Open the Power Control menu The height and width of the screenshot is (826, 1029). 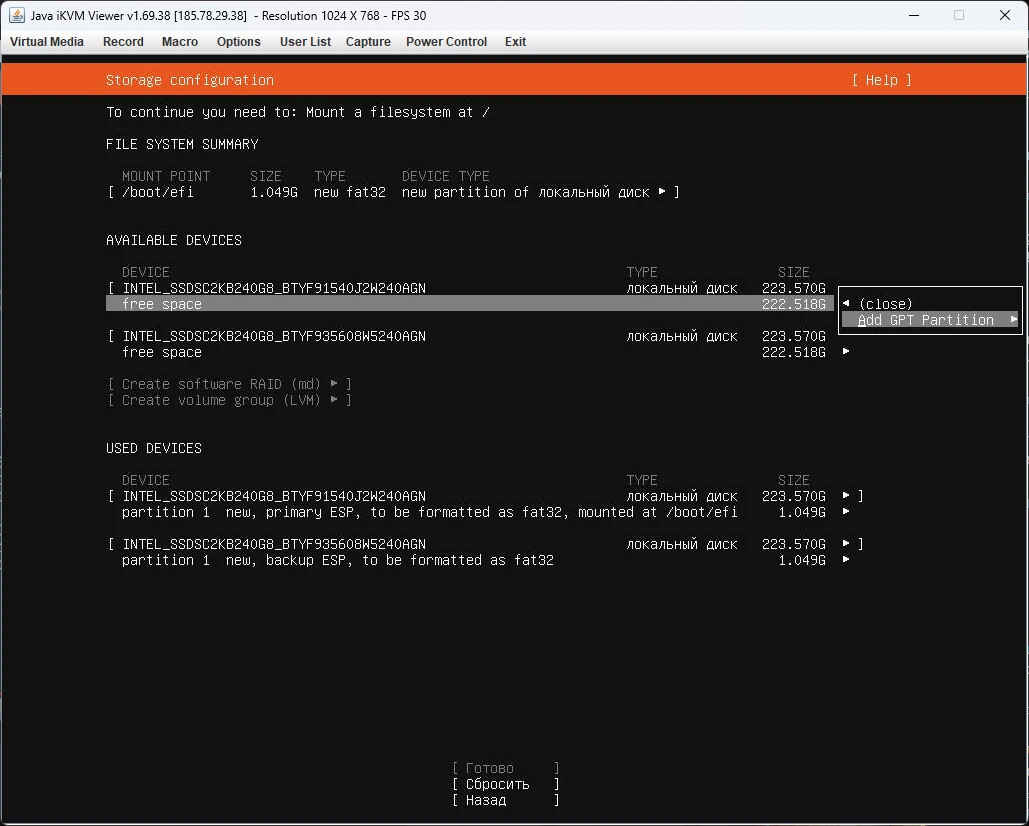pos(446,42)
